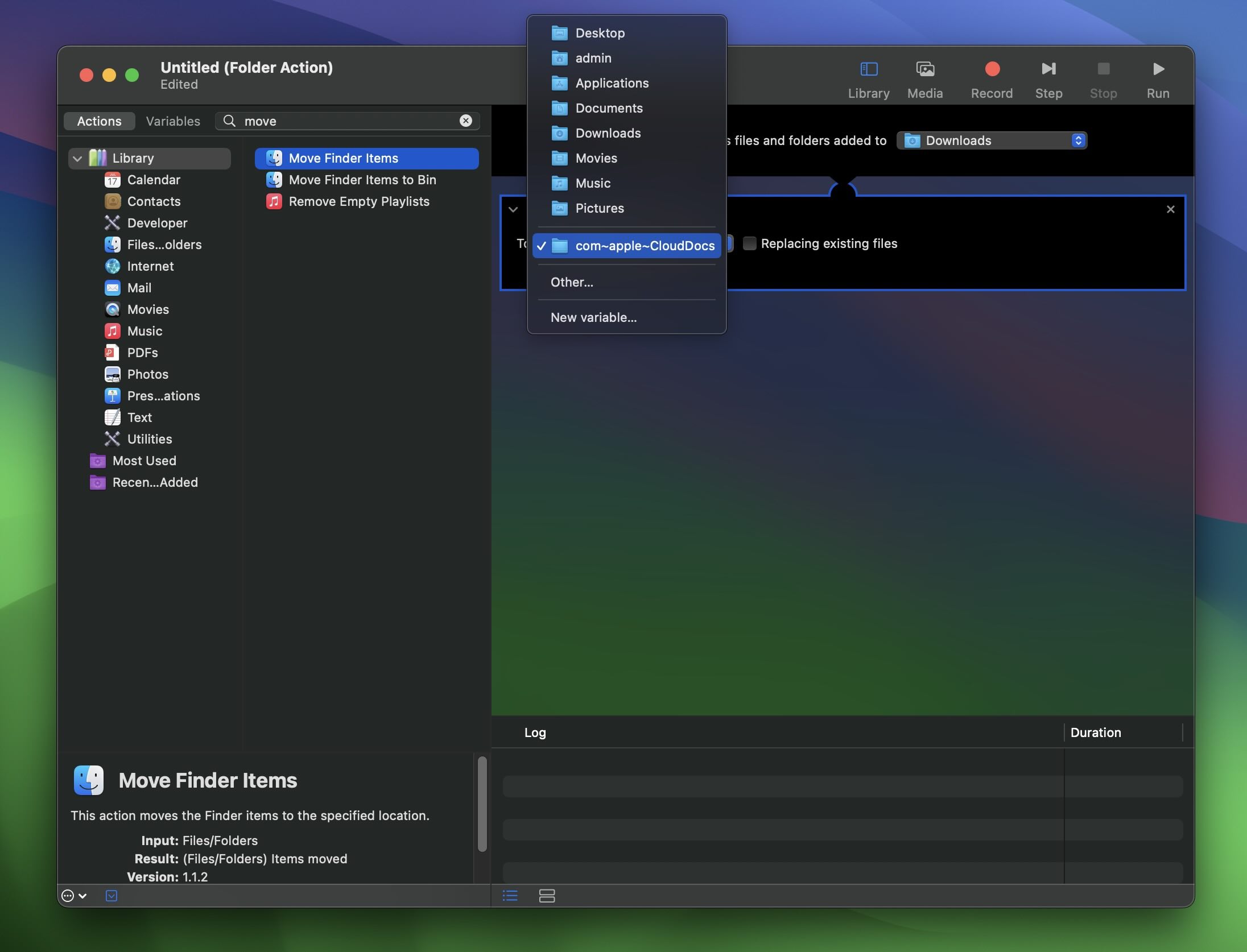
Task: Click the Duration column header
Action: [x=1095, y=732]
